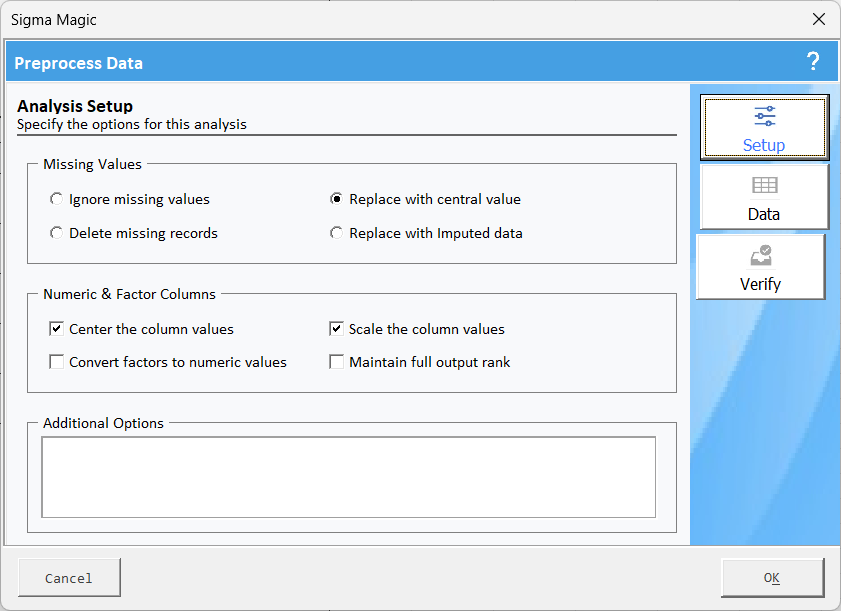Disable Scale the column values checkbox
Image resolution: width=841 pixels, height=611 pixels.
click(x=337, y=329)
